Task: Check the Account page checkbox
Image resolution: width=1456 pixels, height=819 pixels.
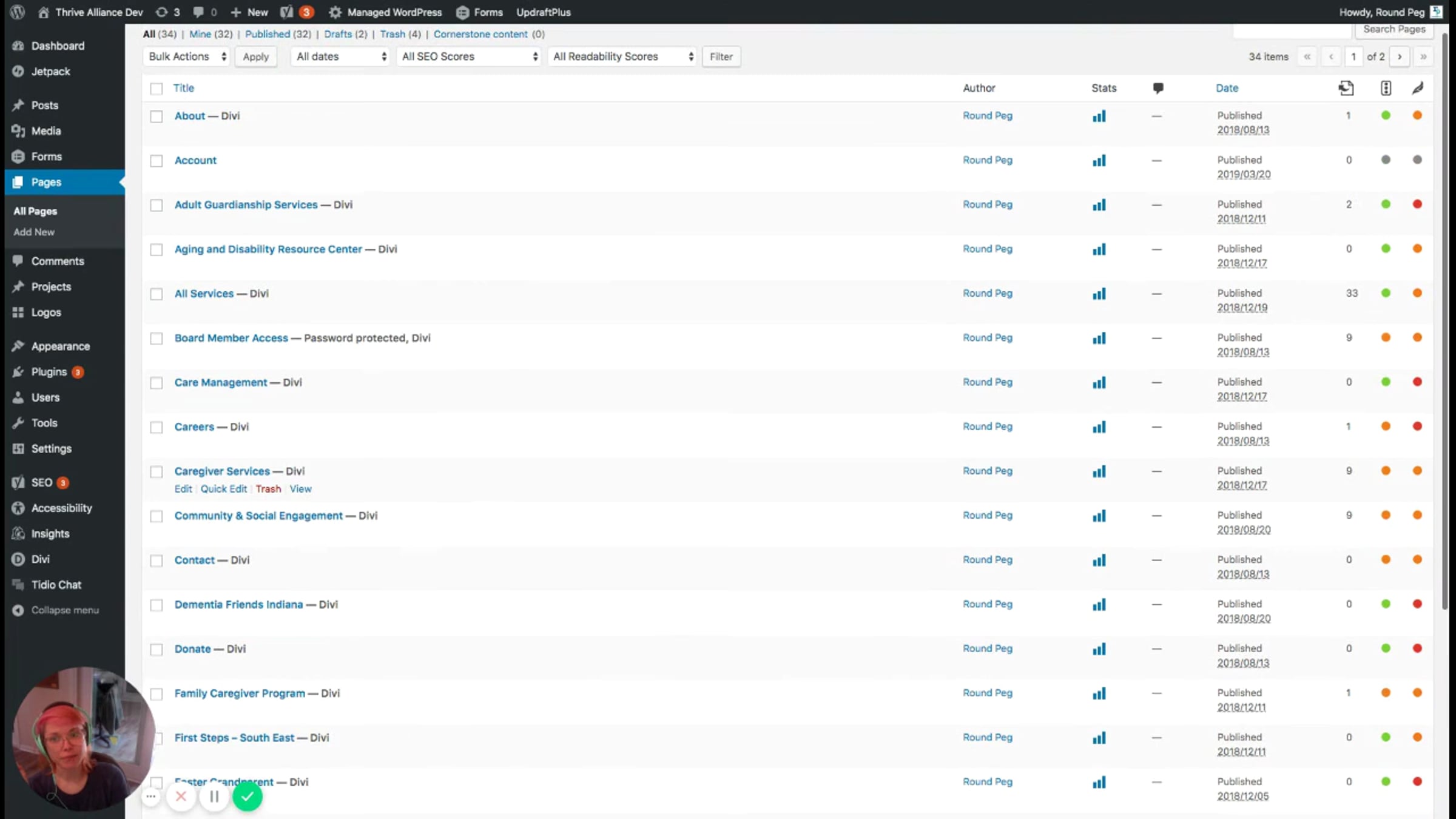Action: coord(157,161)
